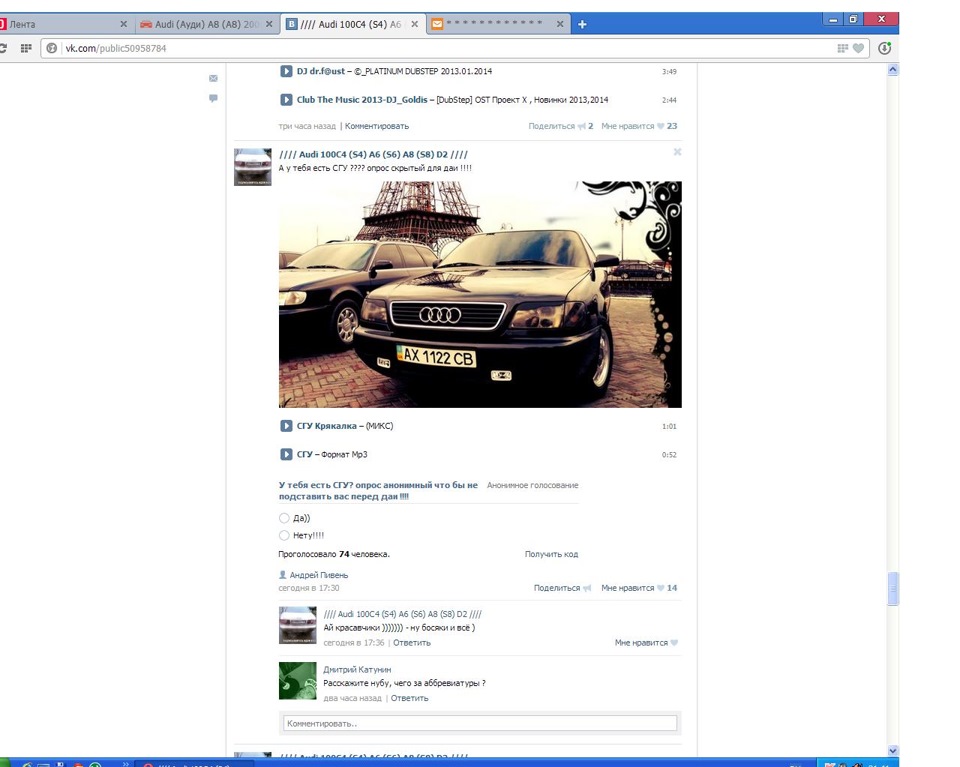960x767 pixels.
Task: Open the community avatar in the comments
Action: point(298,625)
